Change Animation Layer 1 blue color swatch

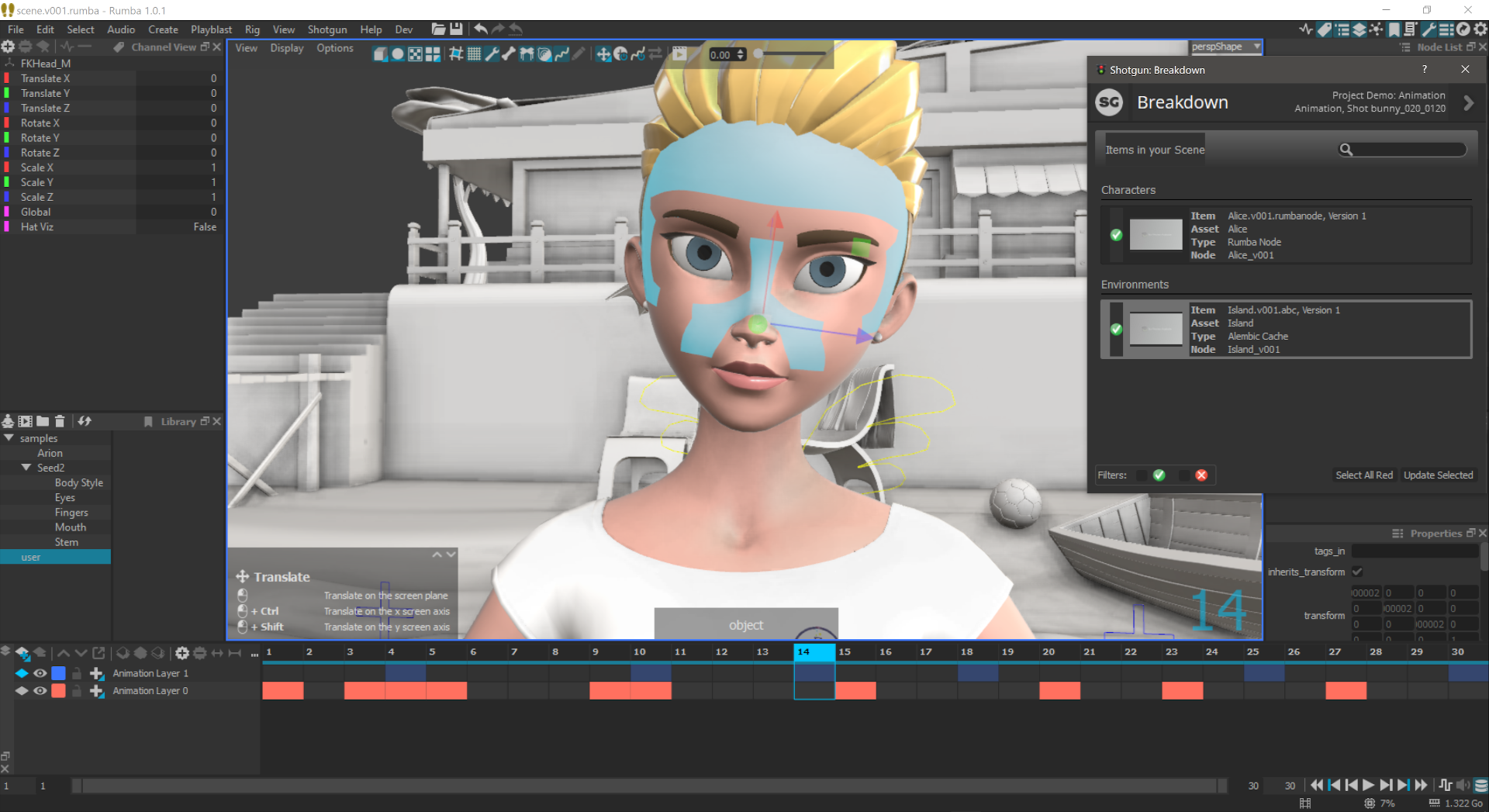point(58,673)
